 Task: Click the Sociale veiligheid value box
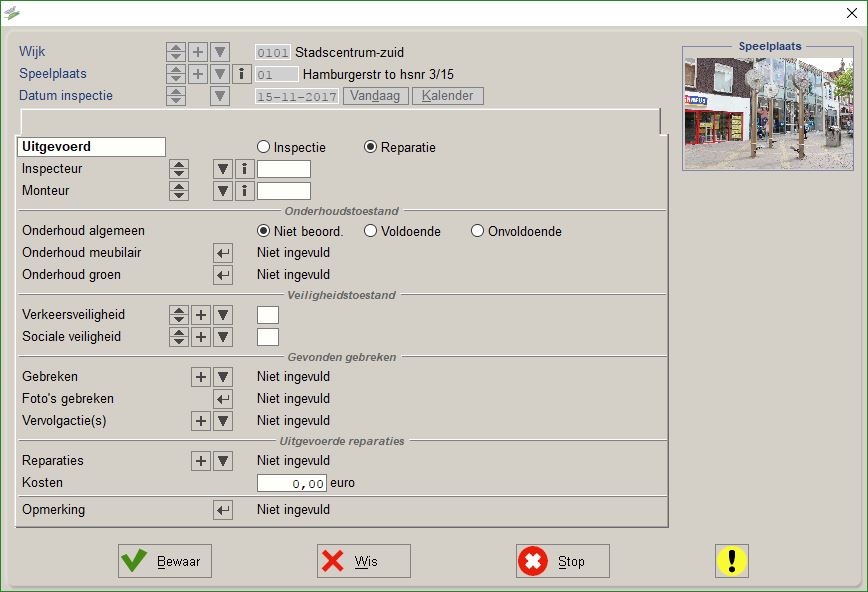pos(268,337)
